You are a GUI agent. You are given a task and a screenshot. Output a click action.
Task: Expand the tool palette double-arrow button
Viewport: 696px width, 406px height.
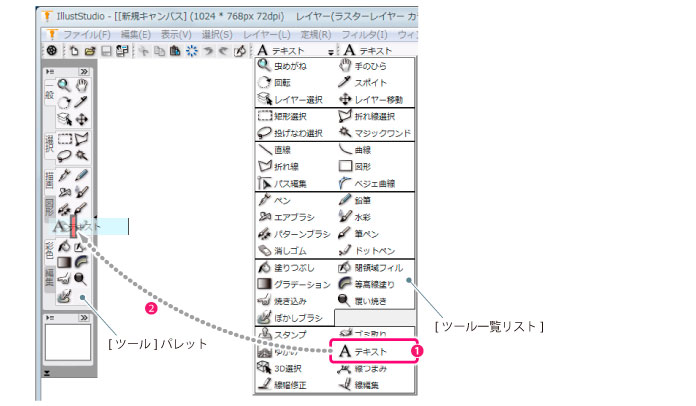pos(84,73)
